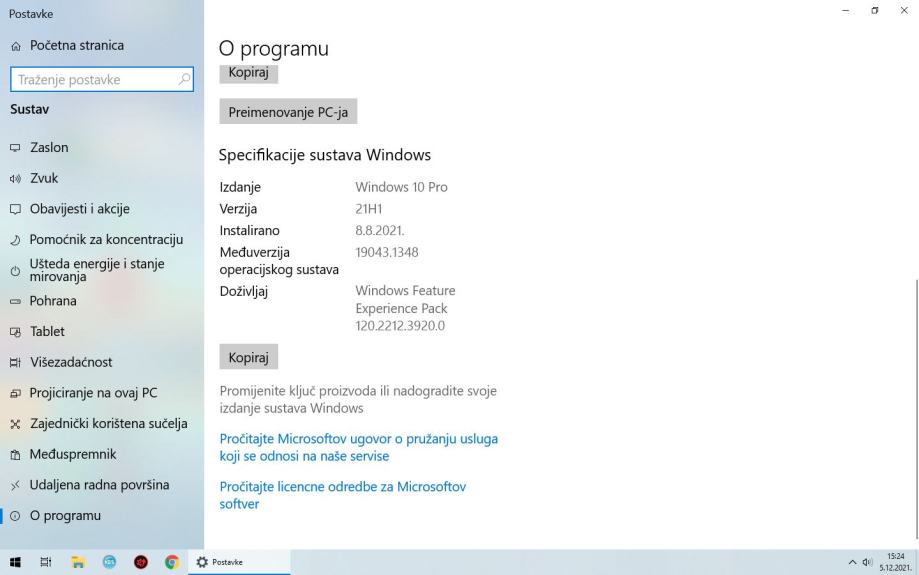
Task: Open Microsoftov ugovor o pružanju usluga link
Action: pyautogui.click(x=359, y=447)
